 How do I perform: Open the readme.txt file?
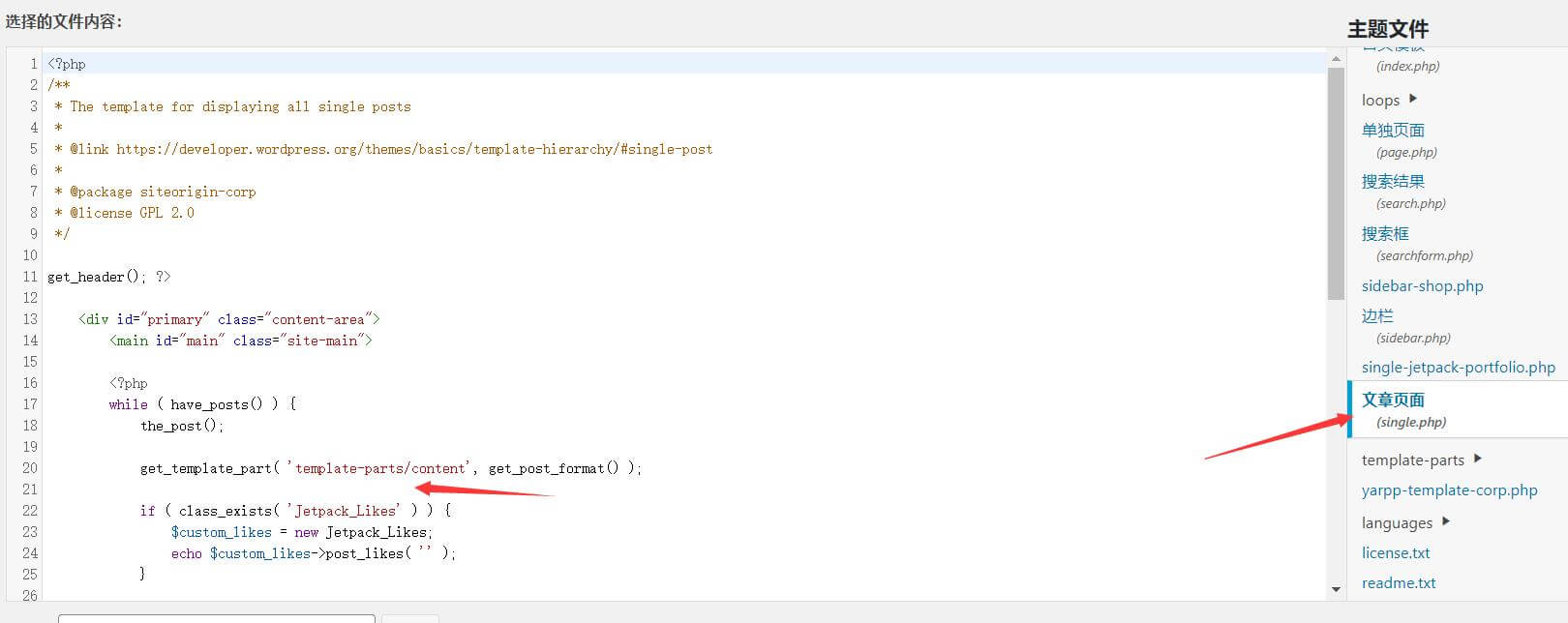click(x=1398, y=583)
